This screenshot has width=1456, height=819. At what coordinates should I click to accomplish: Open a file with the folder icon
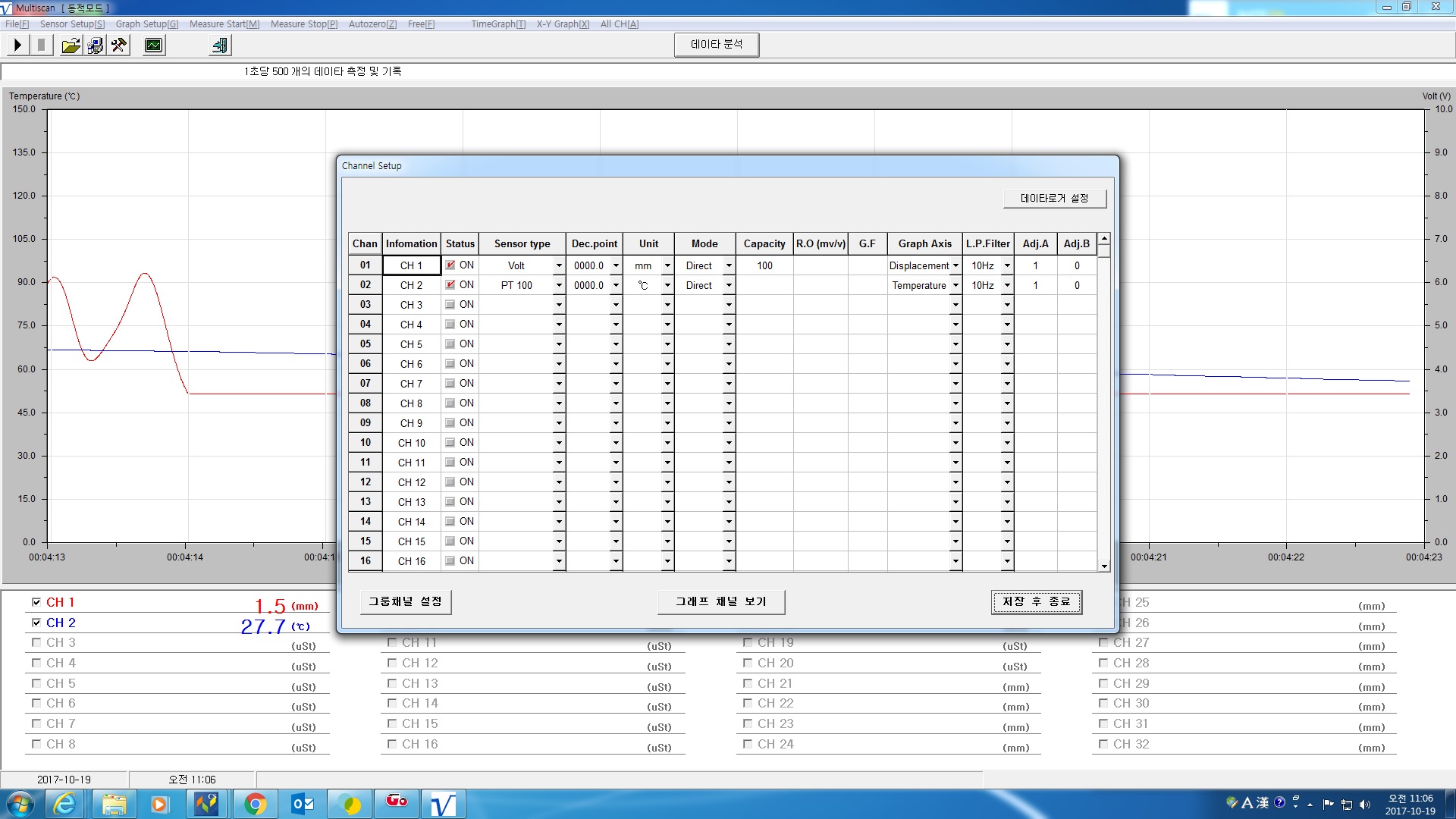point(71,45)
